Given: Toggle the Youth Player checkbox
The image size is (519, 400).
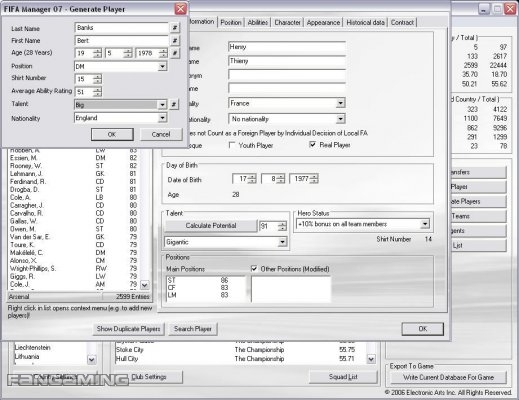Looking at the screenshot, I should 232,145.
